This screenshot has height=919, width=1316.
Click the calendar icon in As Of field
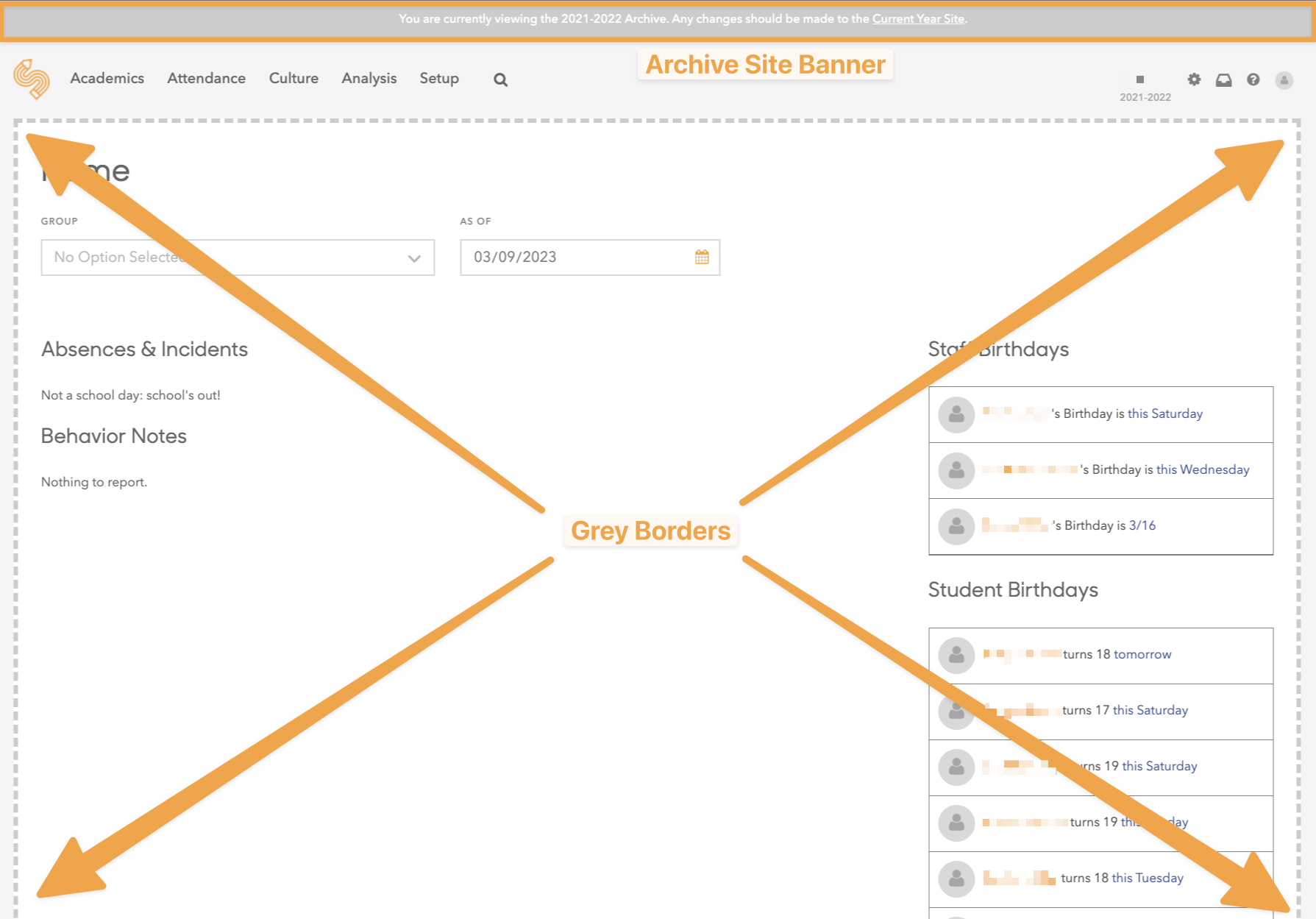[x=702, y=257]
